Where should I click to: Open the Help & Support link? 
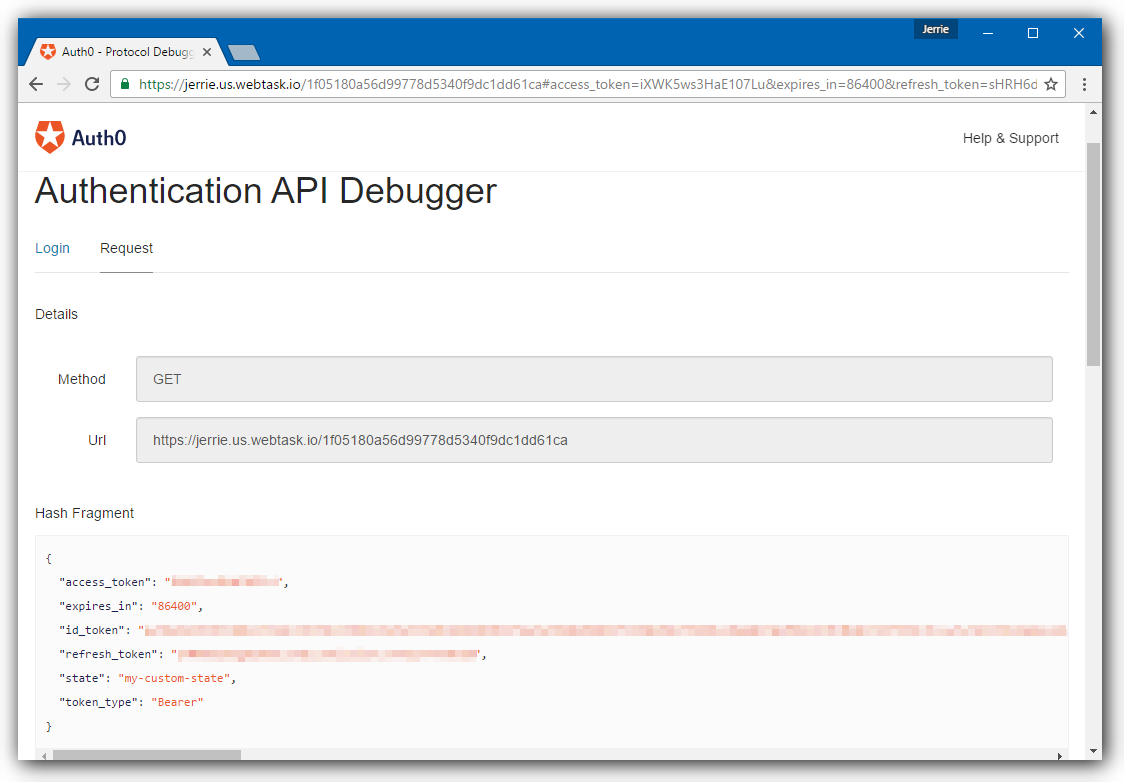coord(1010,138)
